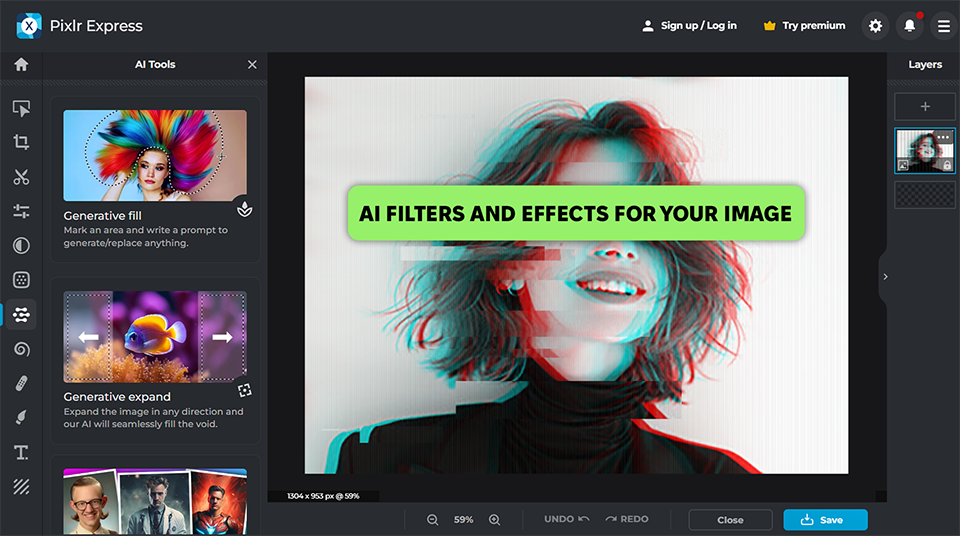Select the portrait layer thumbnail
960x536 pixels.
924,151
